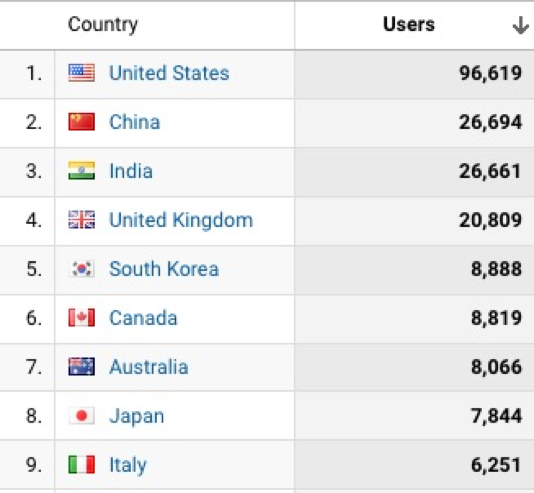Click the Italy flag icon

click(81, 465)
